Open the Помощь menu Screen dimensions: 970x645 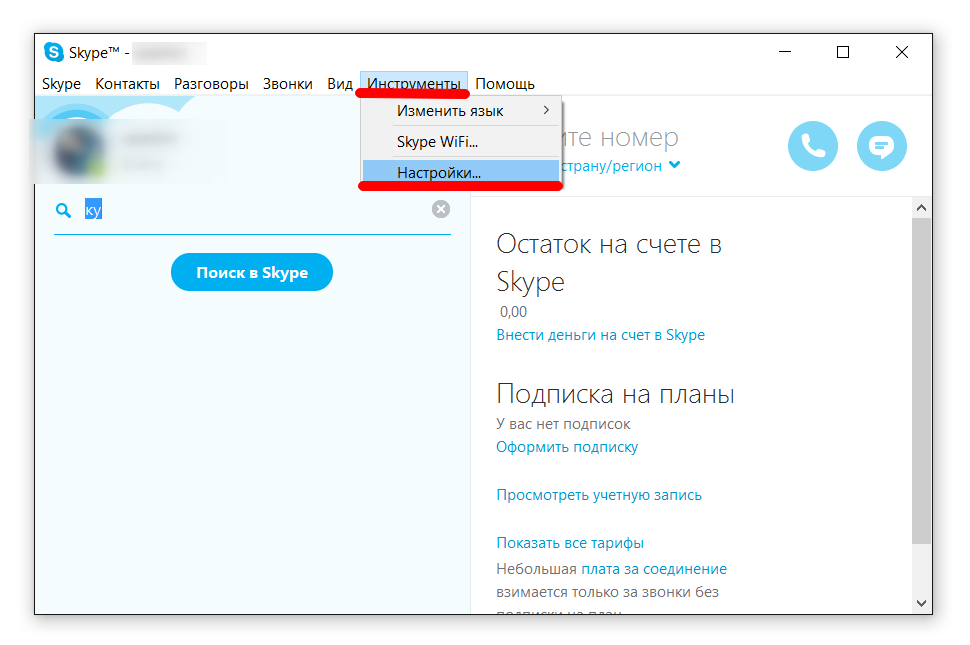504,84
